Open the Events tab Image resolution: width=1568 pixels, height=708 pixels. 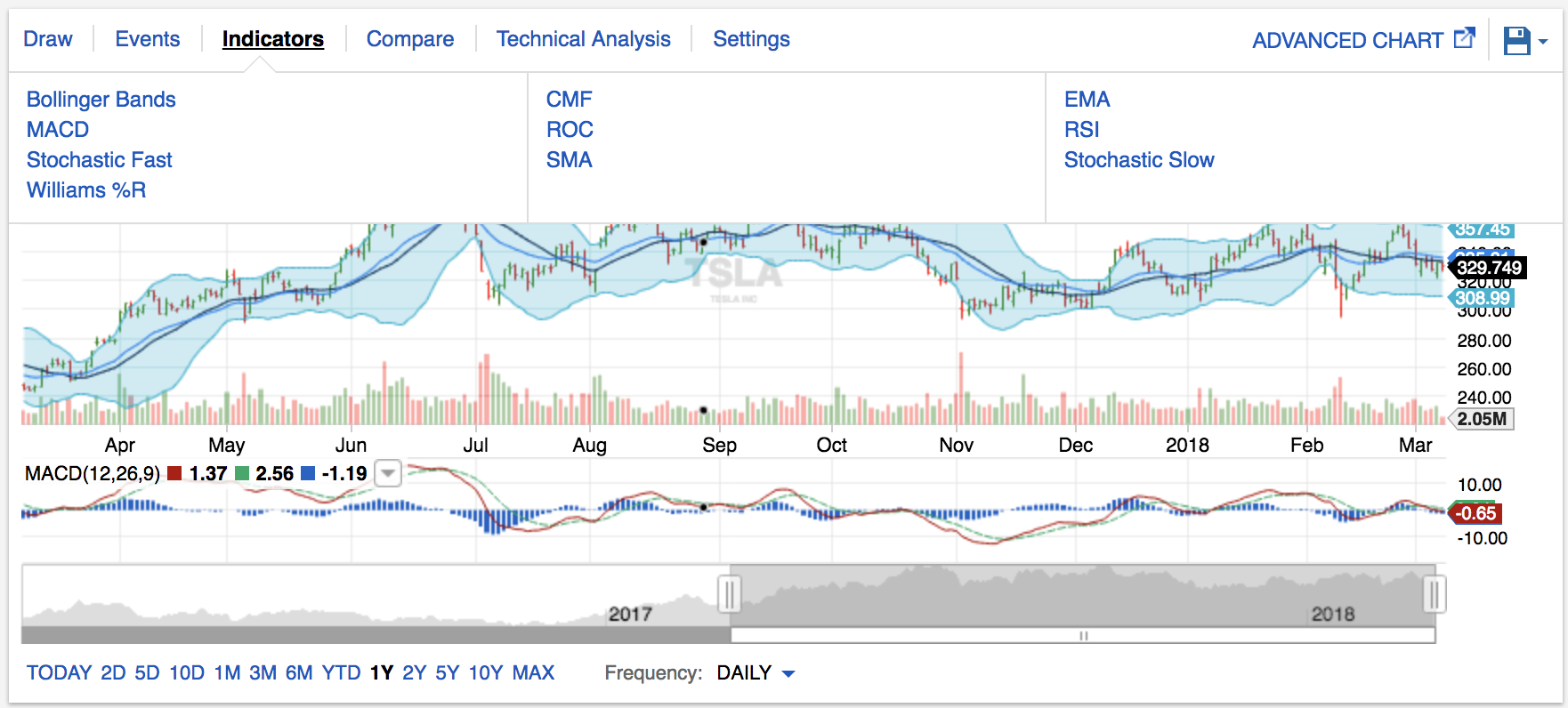[x=148, y=39]
